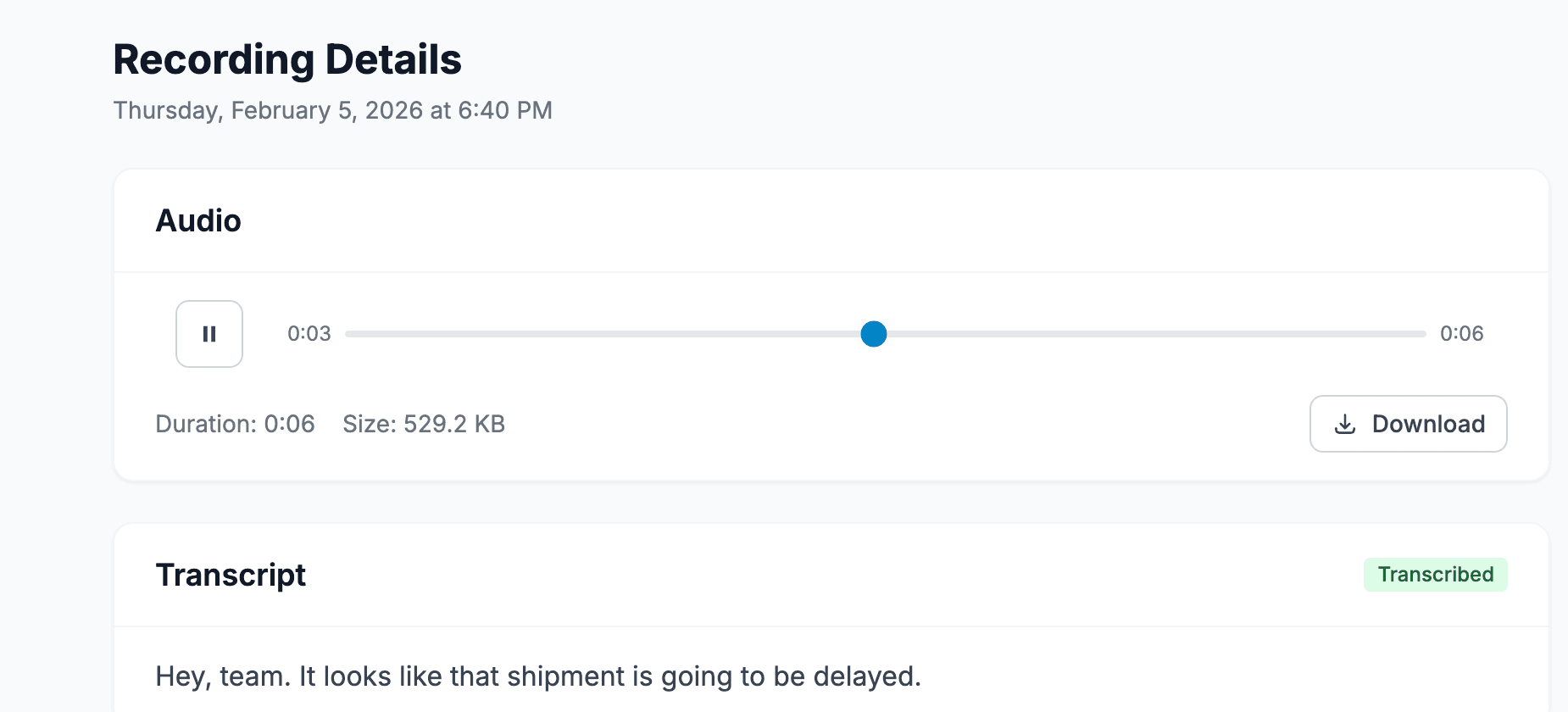Screen dimensions: 1568x712
Task: Pause the audio playback
Action: (209, 334)
